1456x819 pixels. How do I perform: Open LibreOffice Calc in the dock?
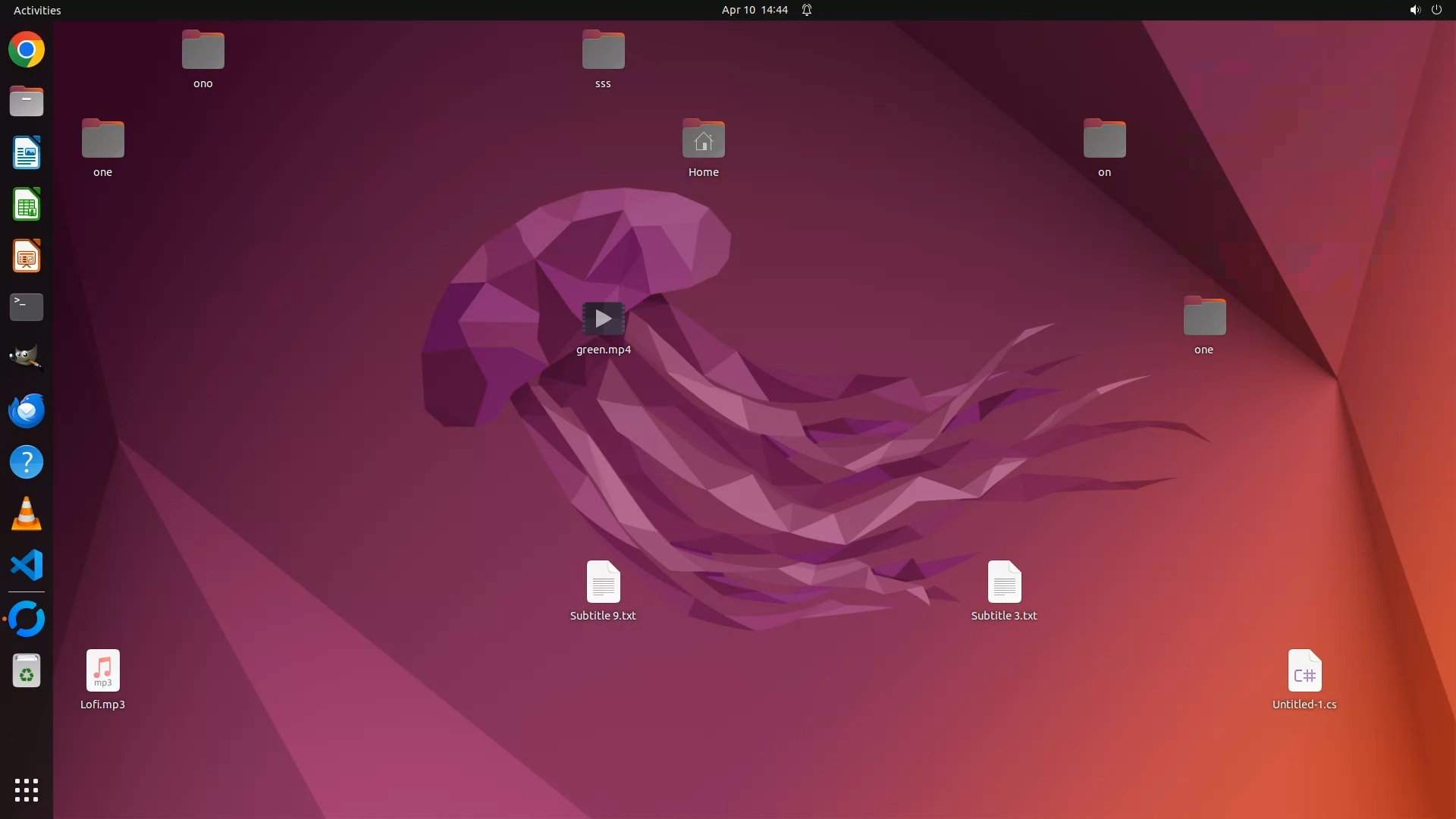tap(27, 205)
